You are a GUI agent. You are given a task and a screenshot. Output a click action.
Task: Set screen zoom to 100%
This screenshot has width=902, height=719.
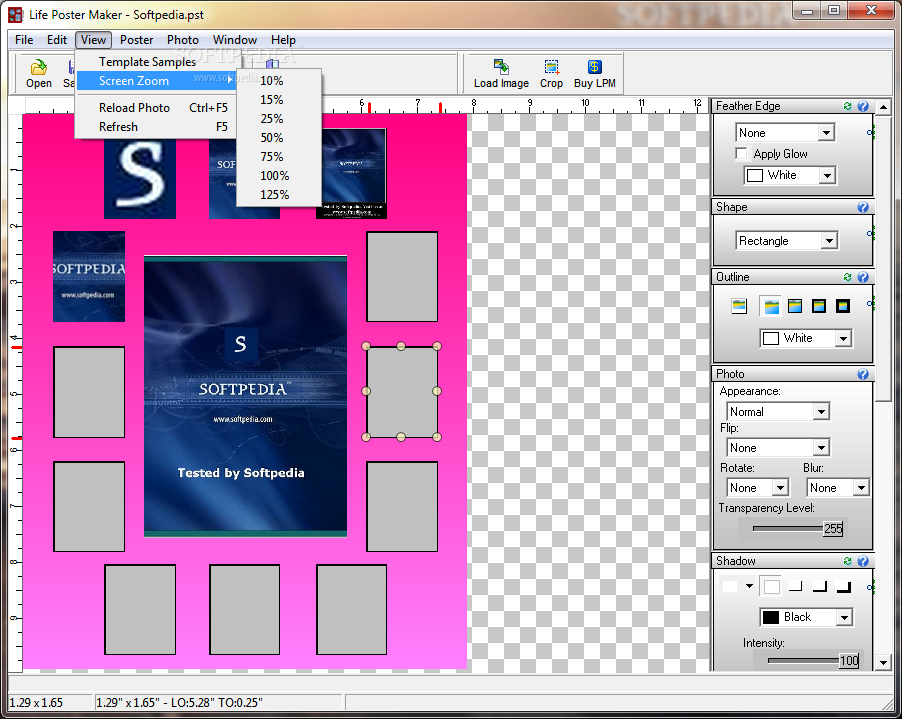[278, 175]
